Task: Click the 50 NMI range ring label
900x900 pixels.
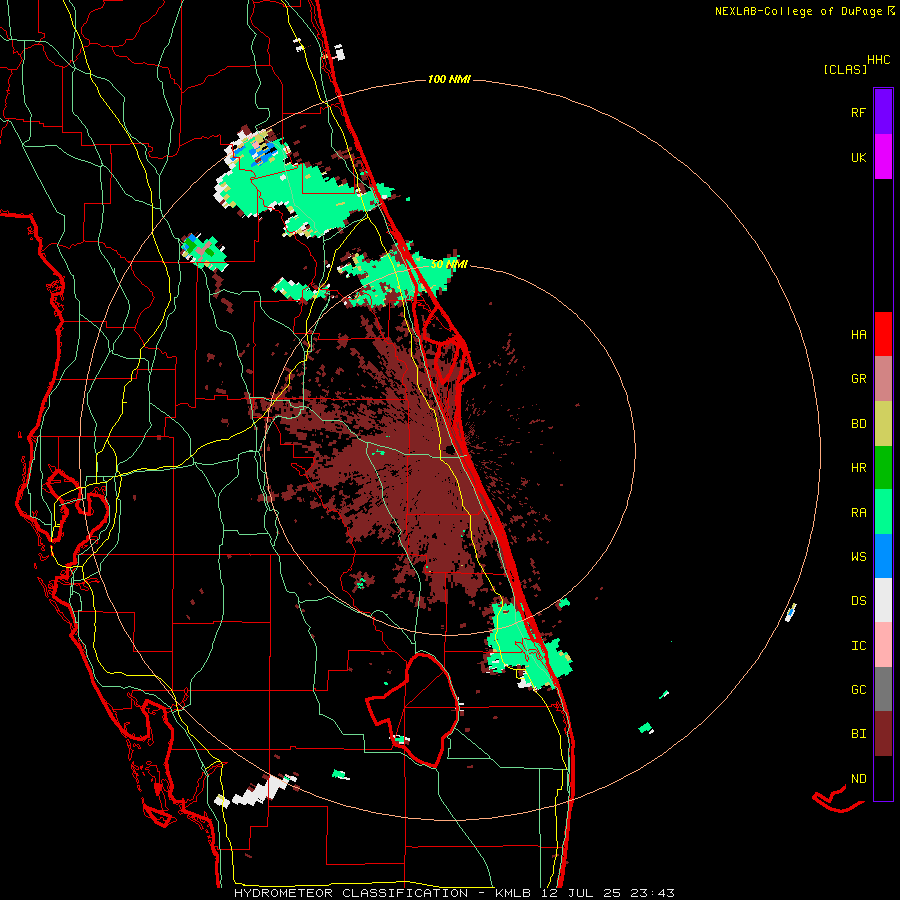Action: click(449, 264)
